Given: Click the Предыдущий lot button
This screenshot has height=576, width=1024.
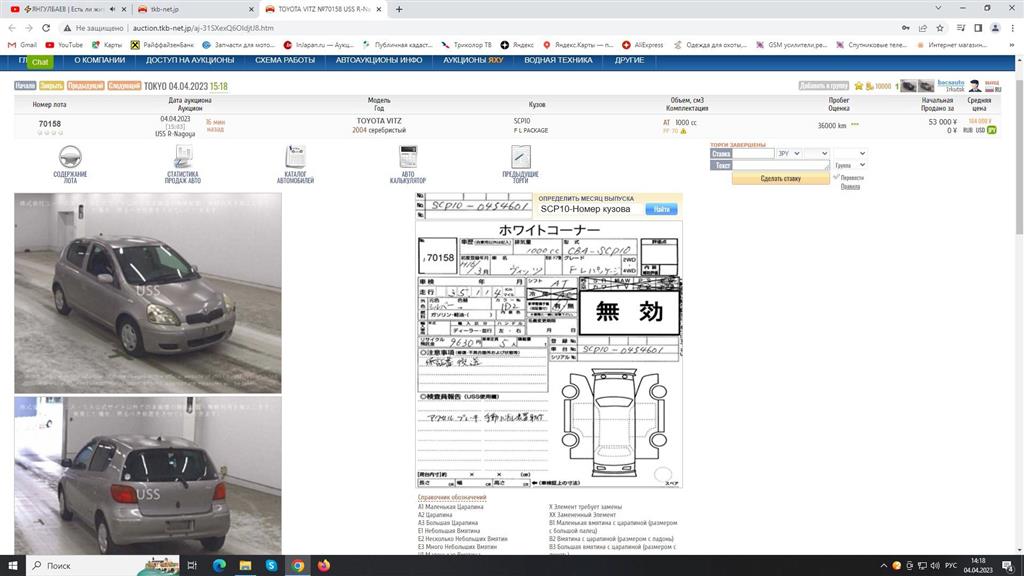Looking at the screenshot, I should pyautogui.click(x=86, y=86).
